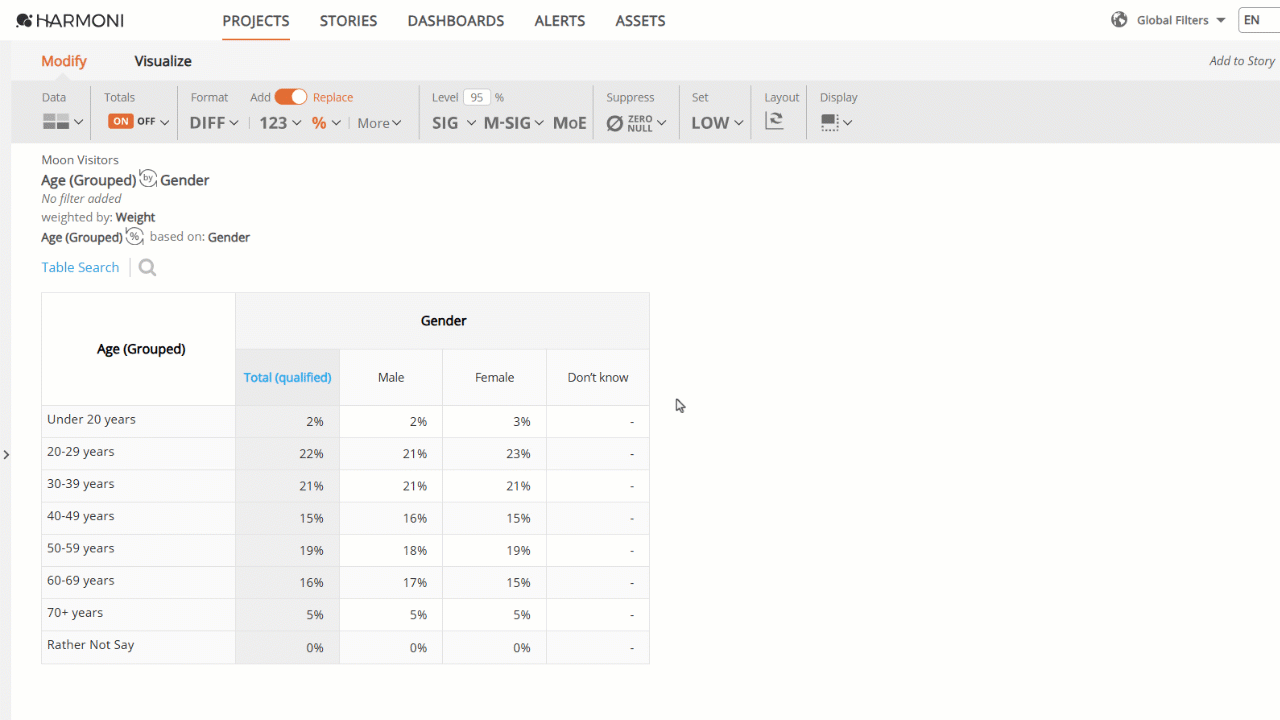Toggle Totals ON/OFF switch
This screenshot has width=1280, height=720.
[x=133, y=122]
